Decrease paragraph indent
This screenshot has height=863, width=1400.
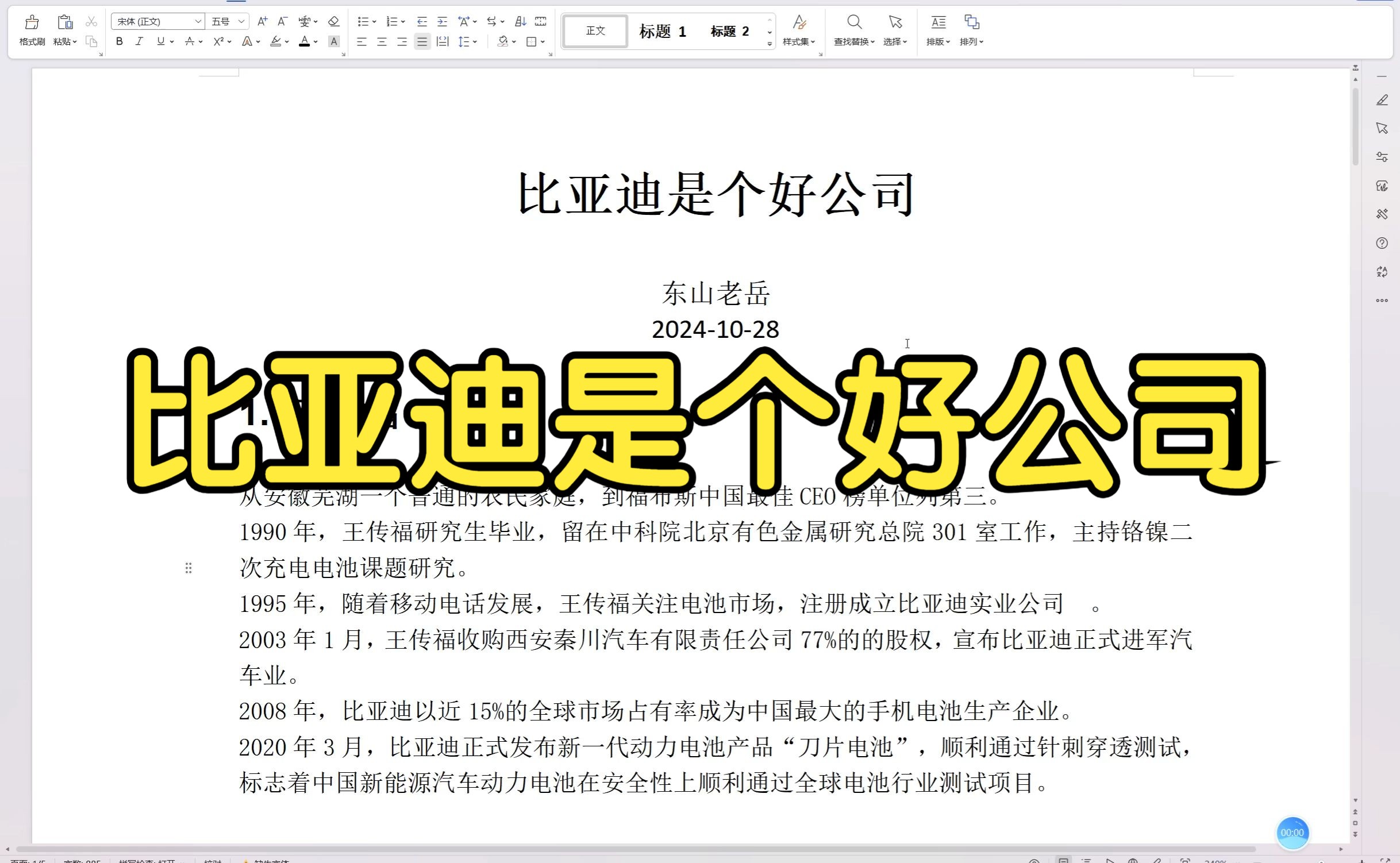point(422,22)
